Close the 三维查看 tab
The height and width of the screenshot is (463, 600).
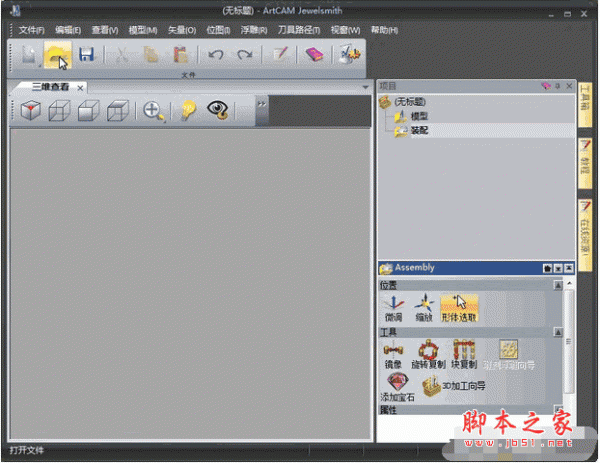tap(80, 88)
